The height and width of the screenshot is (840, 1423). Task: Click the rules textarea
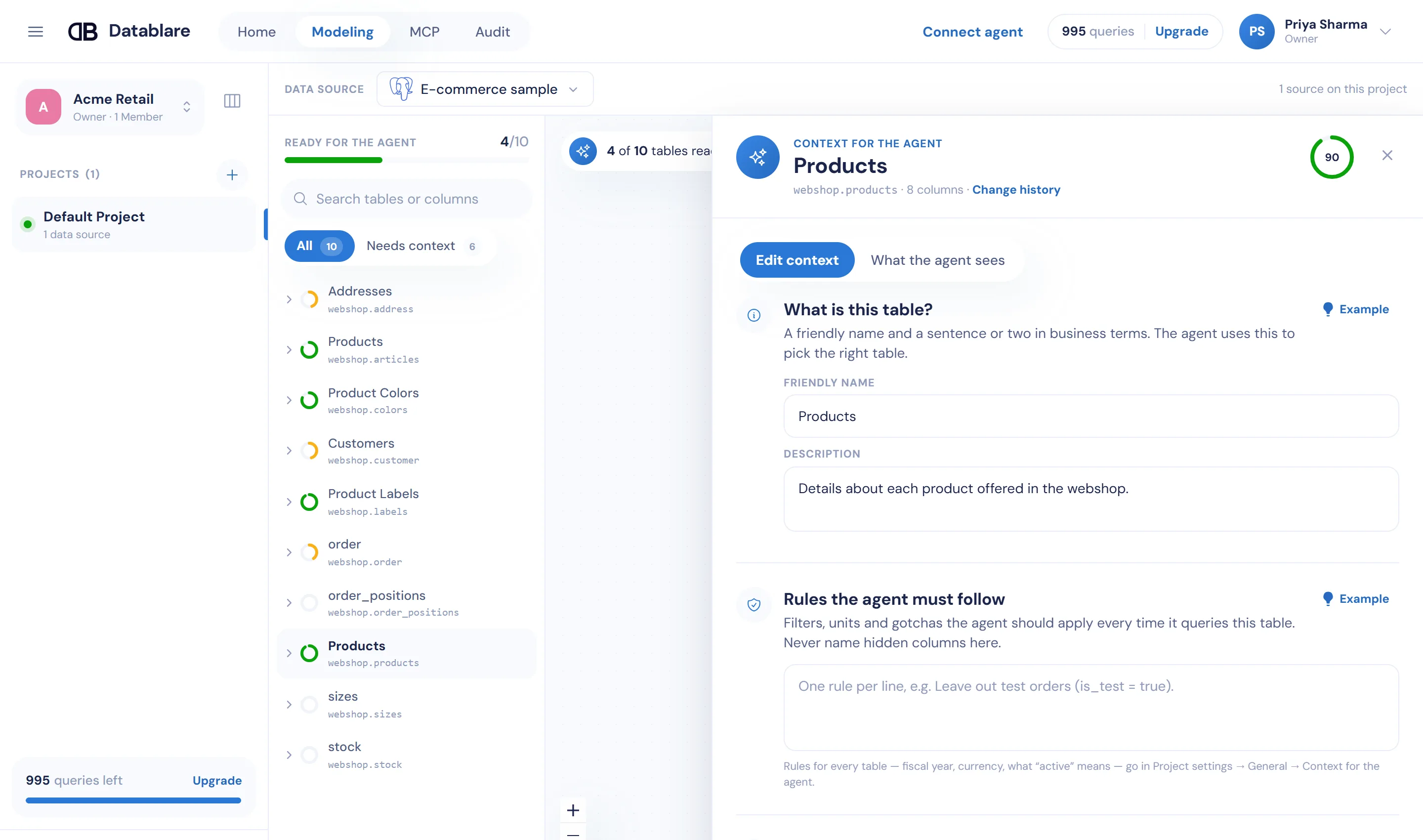(1091, 708)
